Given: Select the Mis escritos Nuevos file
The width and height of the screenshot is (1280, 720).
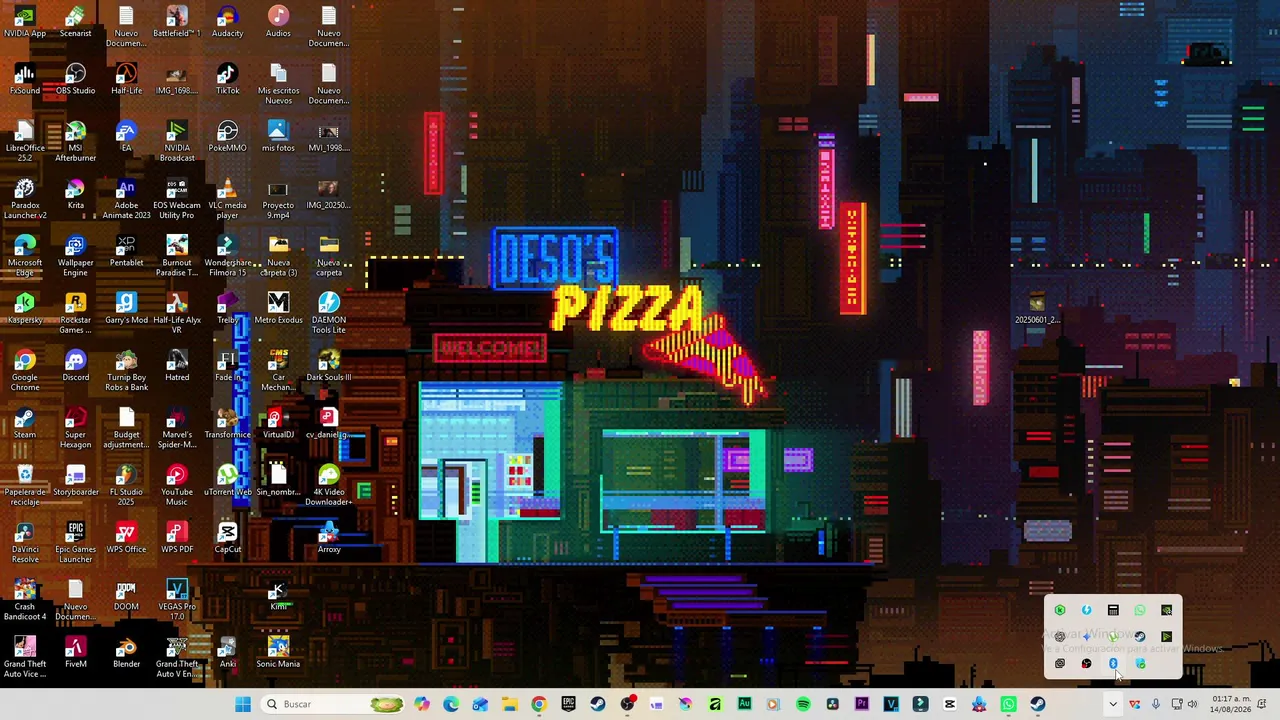Looking at the screenshot, I should tap(278, 85).
